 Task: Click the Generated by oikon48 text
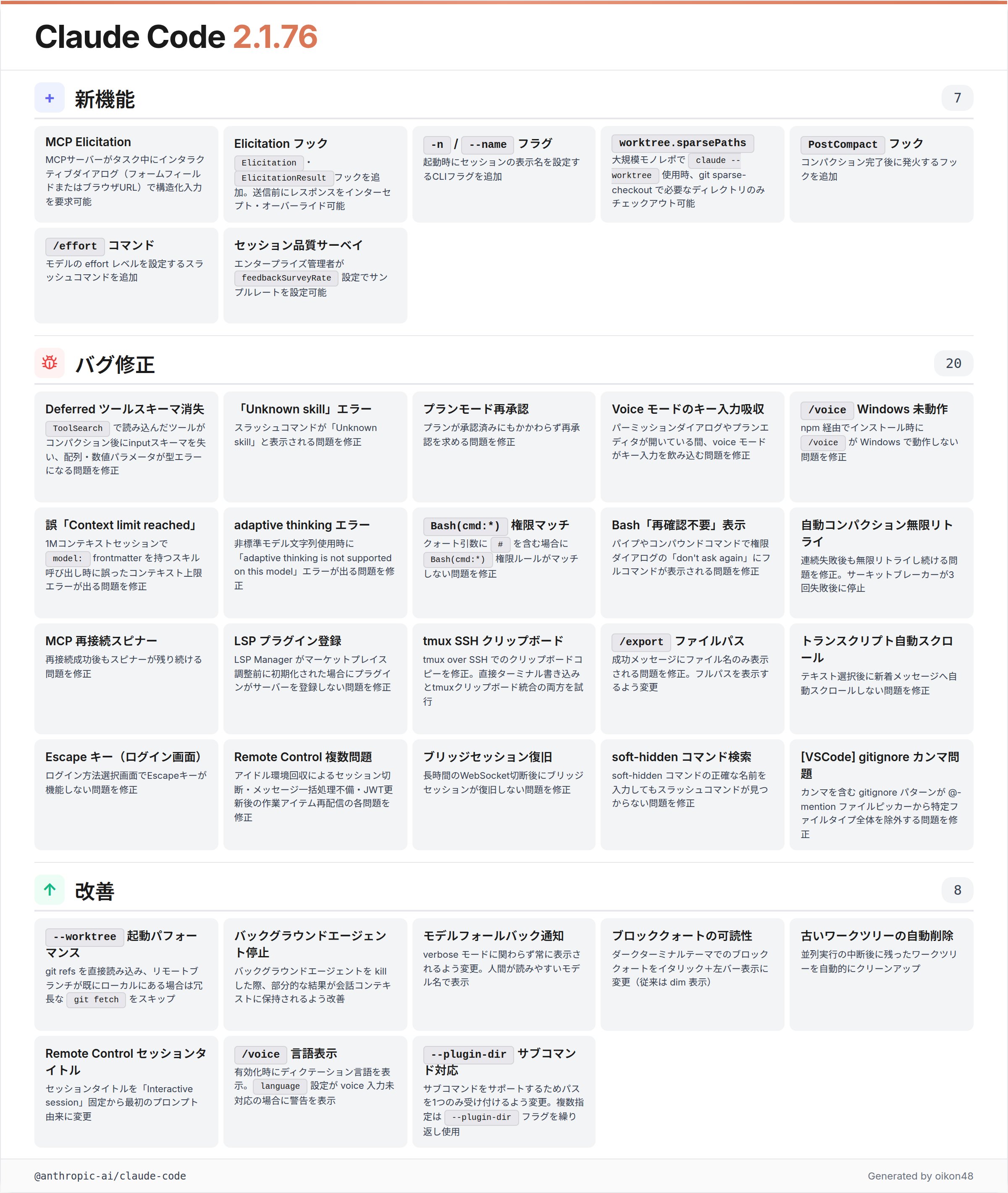click(x=920, y=1176)
